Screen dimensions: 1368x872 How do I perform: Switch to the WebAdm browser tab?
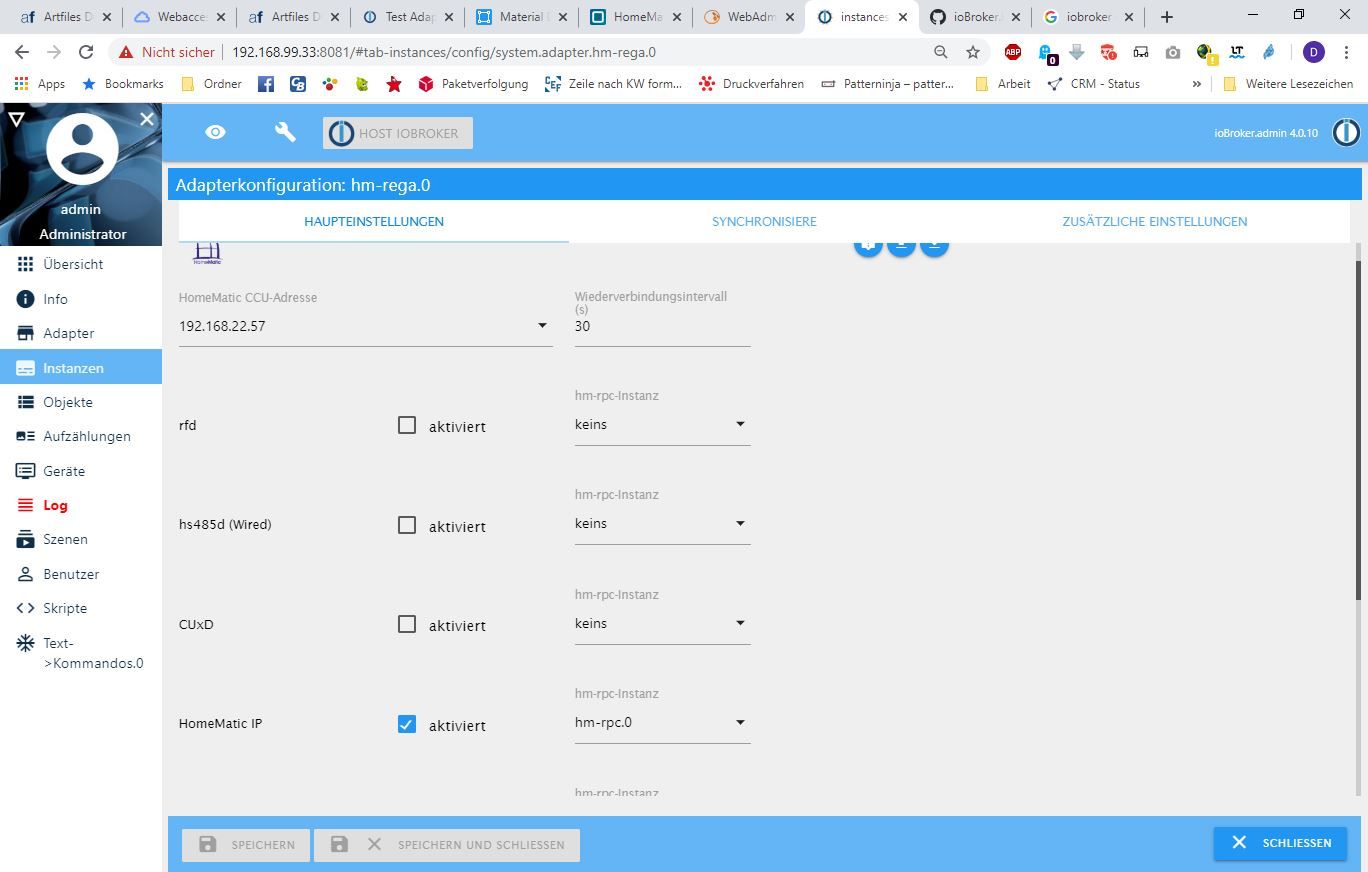click(748, 17)
